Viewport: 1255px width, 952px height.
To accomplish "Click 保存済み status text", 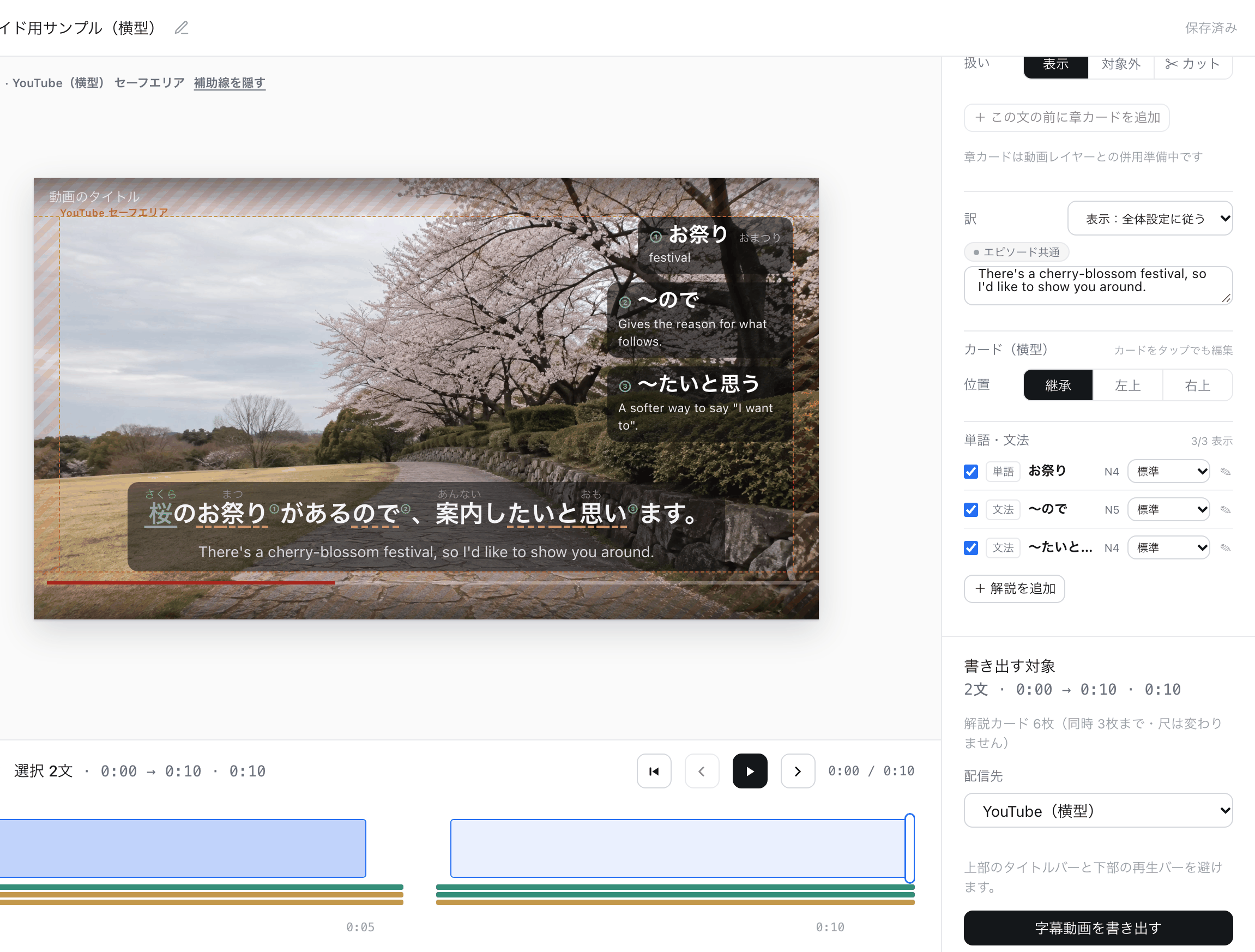I will point(1211,28).
